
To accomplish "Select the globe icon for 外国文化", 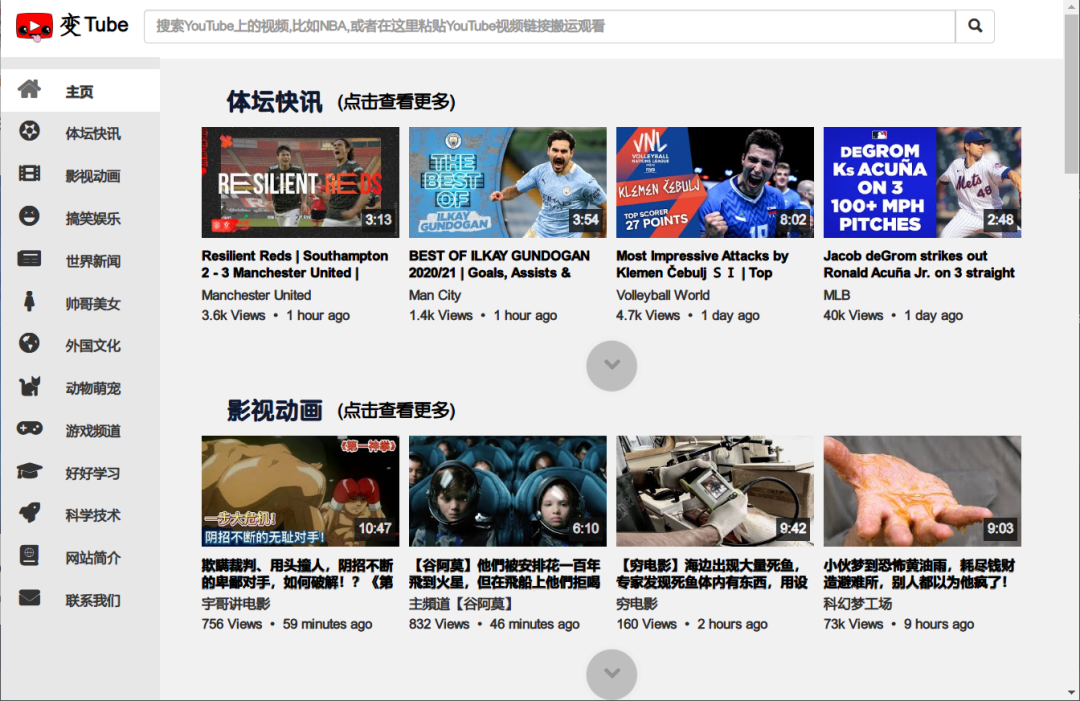I will point(30,344).
